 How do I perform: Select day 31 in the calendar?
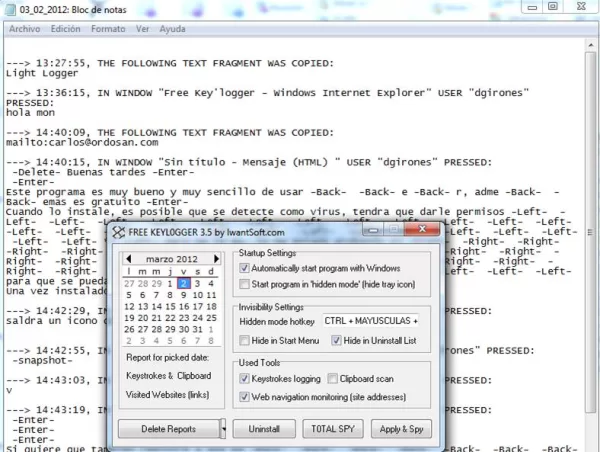coord(197,329)
